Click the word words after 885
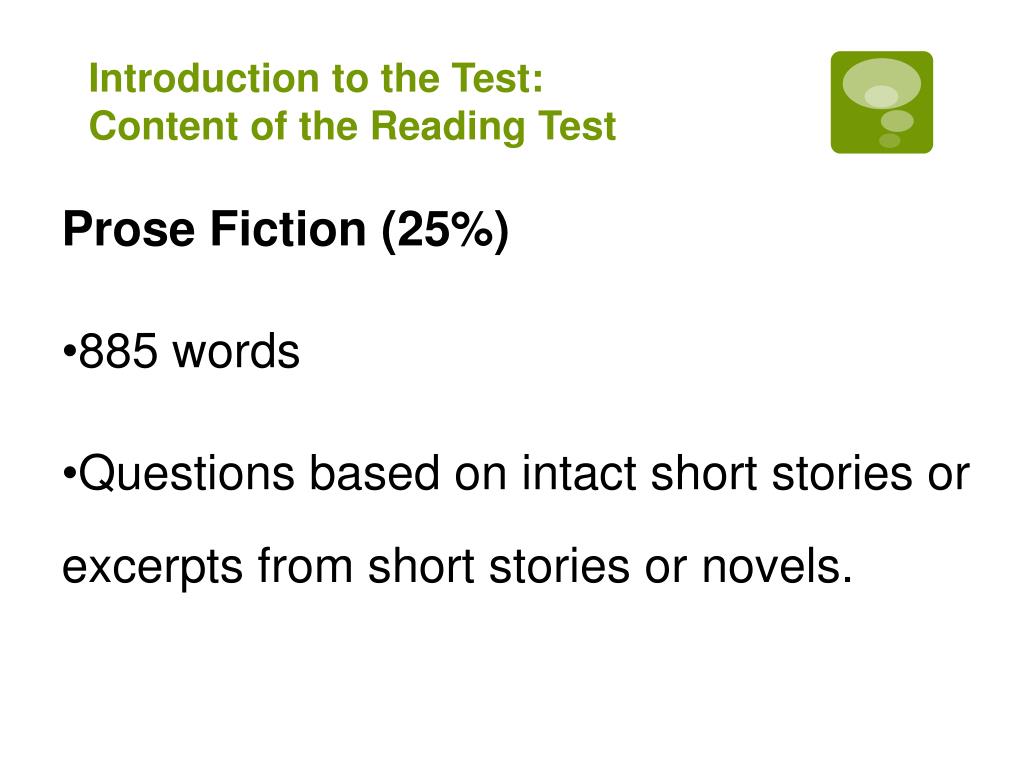1024x768 pixels. click(x=236, y=351)
